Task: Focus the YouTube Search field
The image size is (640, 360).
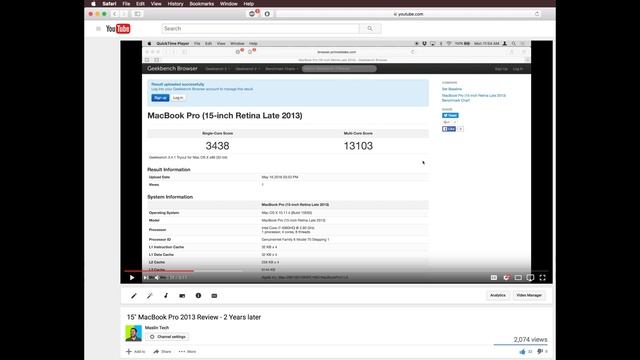Action: pos(260,29)
